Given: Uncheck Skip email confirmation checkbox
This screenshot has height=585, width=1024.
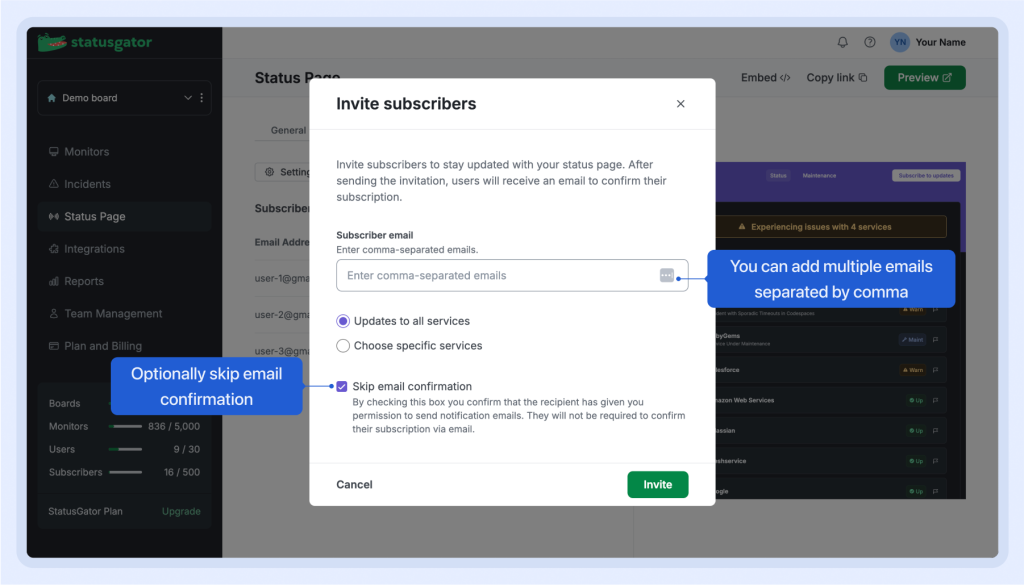Looking at the screenshot, I should pyautogui.click(x=342, y=386).
